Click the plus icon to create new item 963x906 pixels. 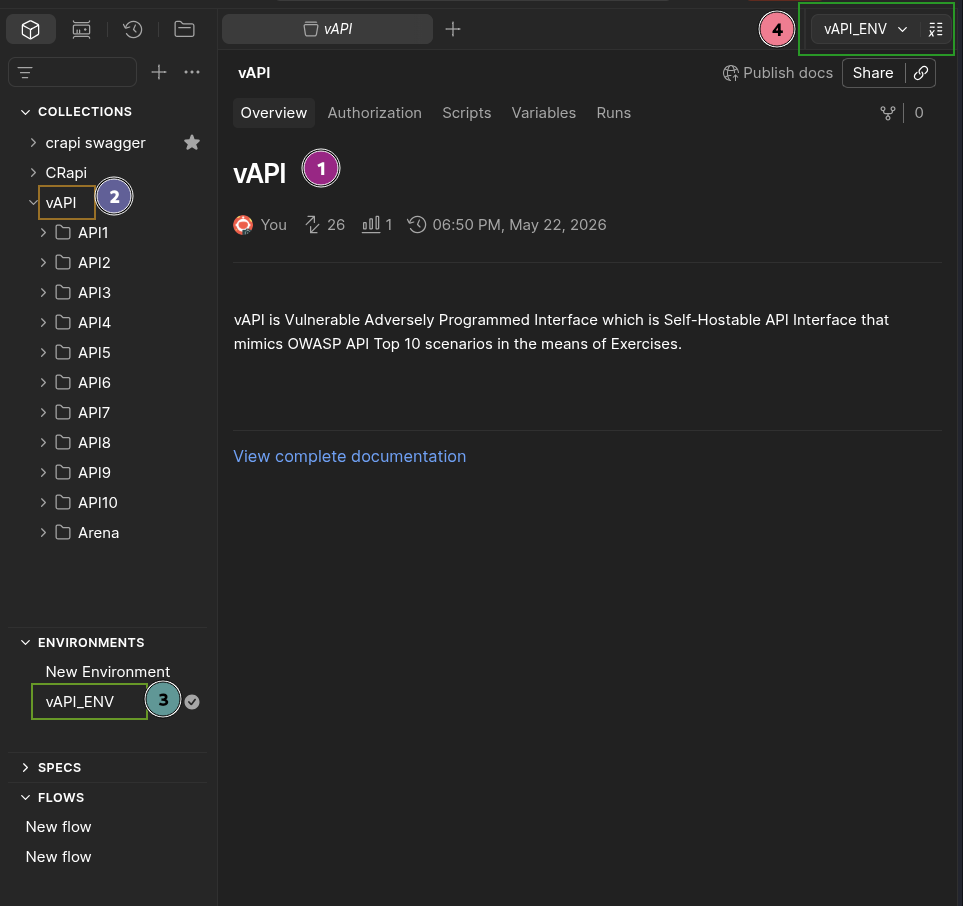coord(159,72)
